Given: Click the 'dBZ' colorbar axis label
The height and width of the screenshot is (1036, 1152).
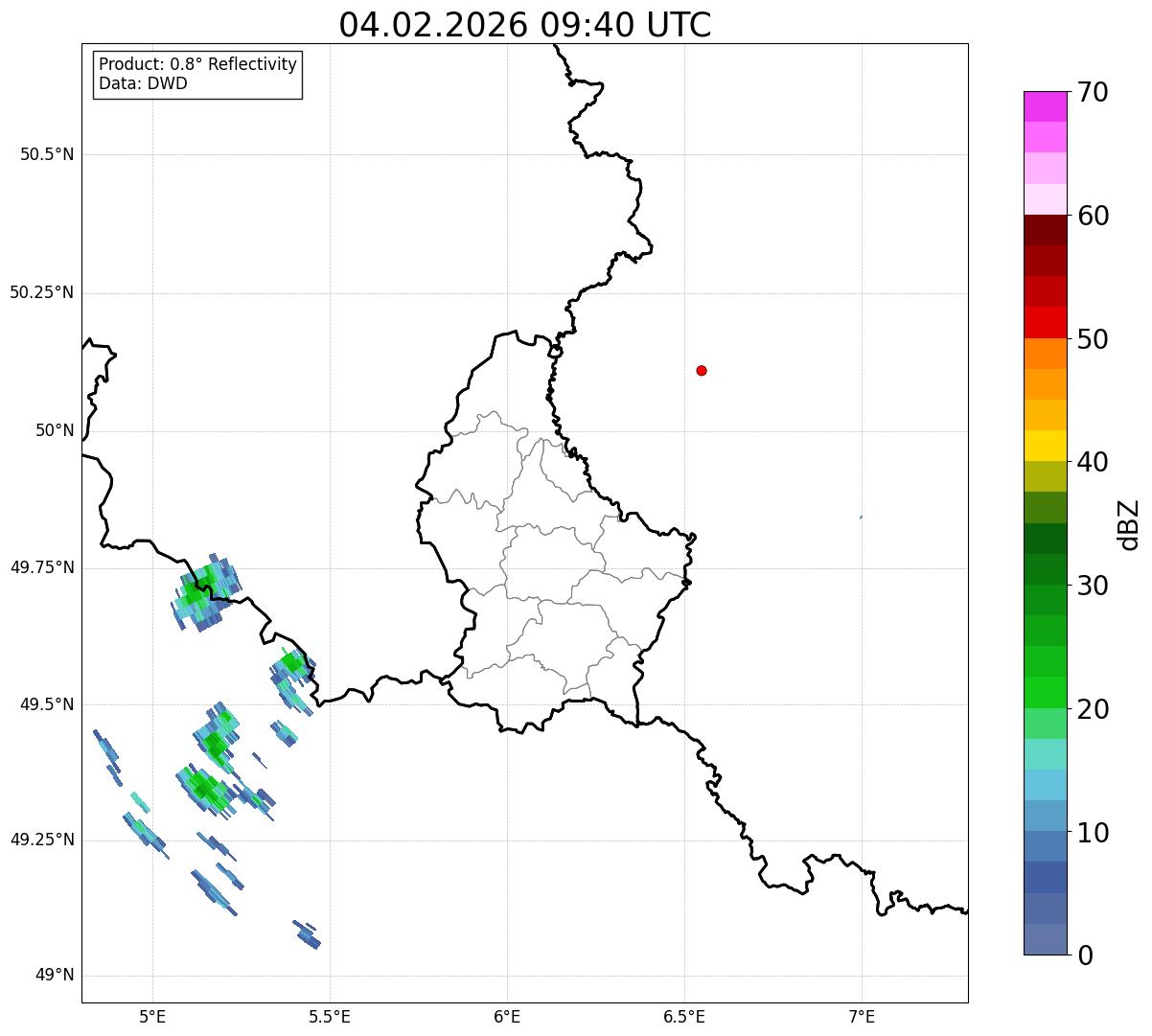Looking at the screenshot, I should click(1129, 524).
